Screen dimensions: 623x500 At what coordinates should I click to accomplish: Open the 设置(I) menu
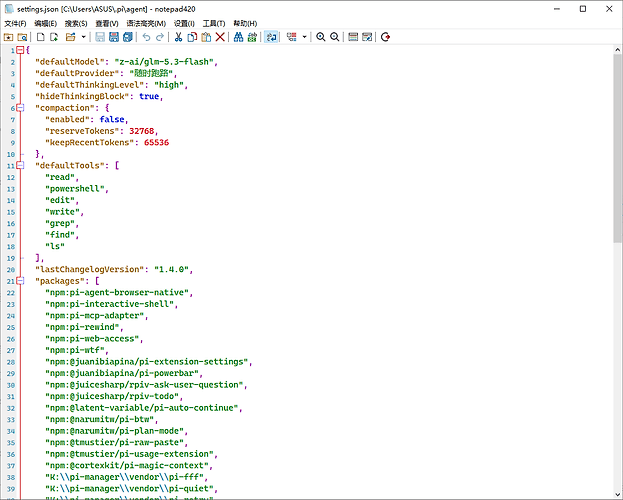click(184, 23)
